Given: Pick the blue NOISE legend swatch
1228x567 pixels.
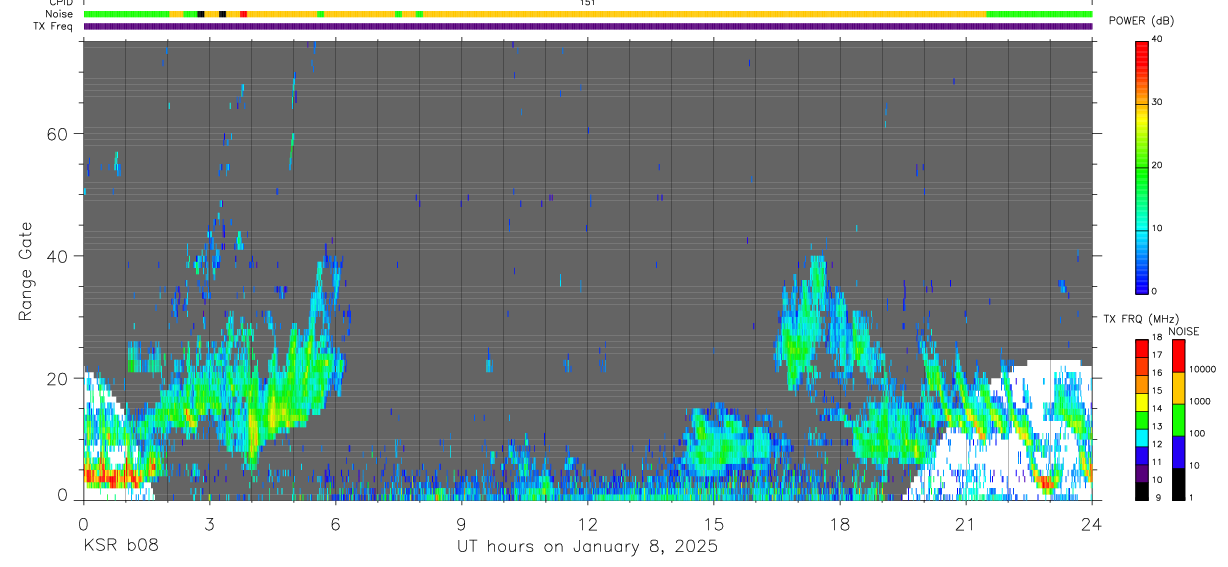Looking at the screenshot, I should [1179, 453].
